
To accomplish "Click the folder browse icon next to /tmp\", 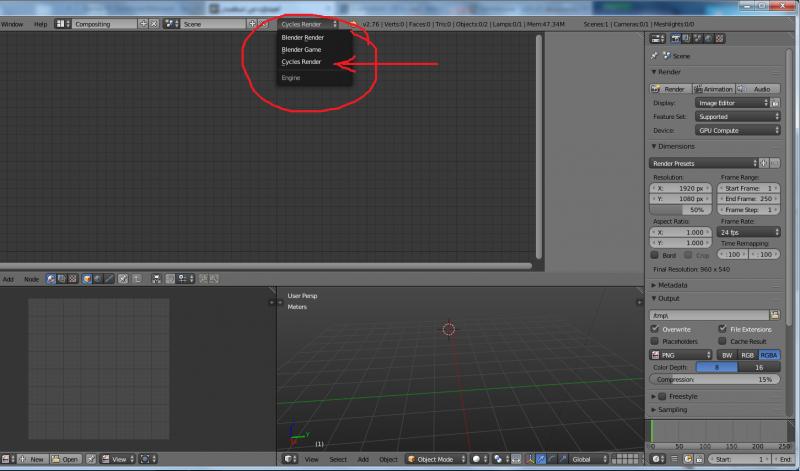I will [775, 315].
